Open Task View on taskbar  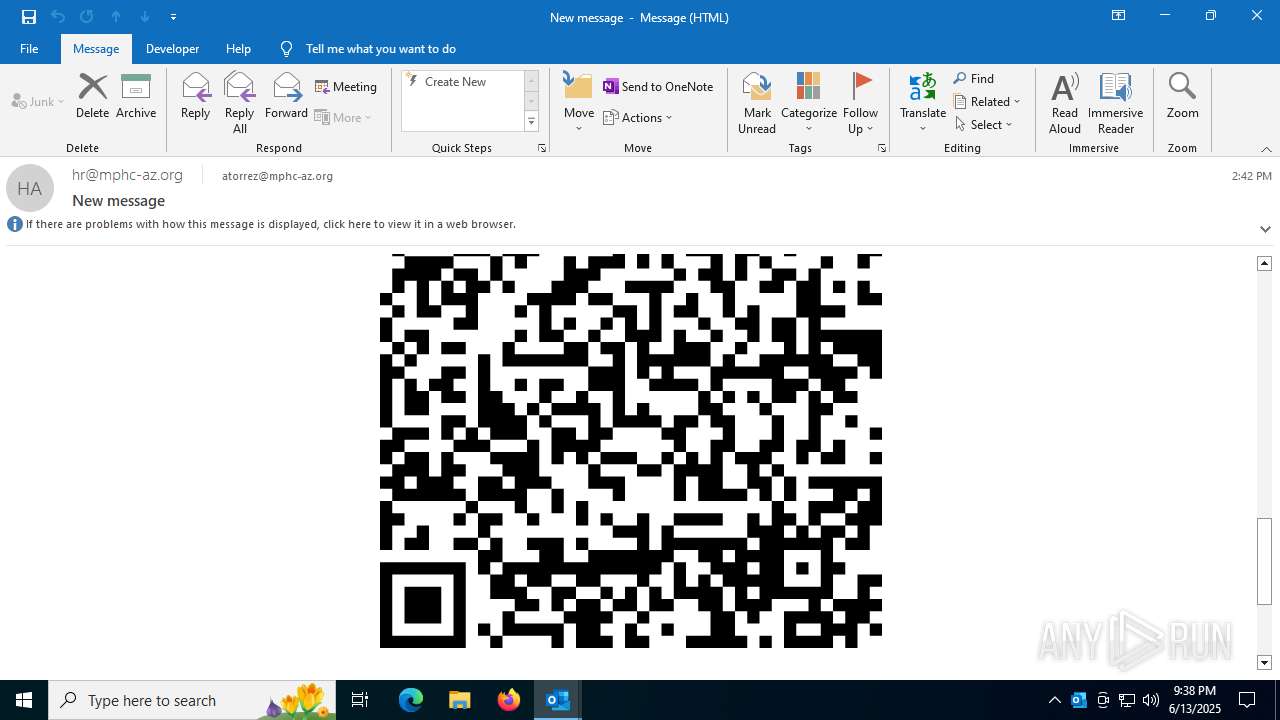[360, 700]
